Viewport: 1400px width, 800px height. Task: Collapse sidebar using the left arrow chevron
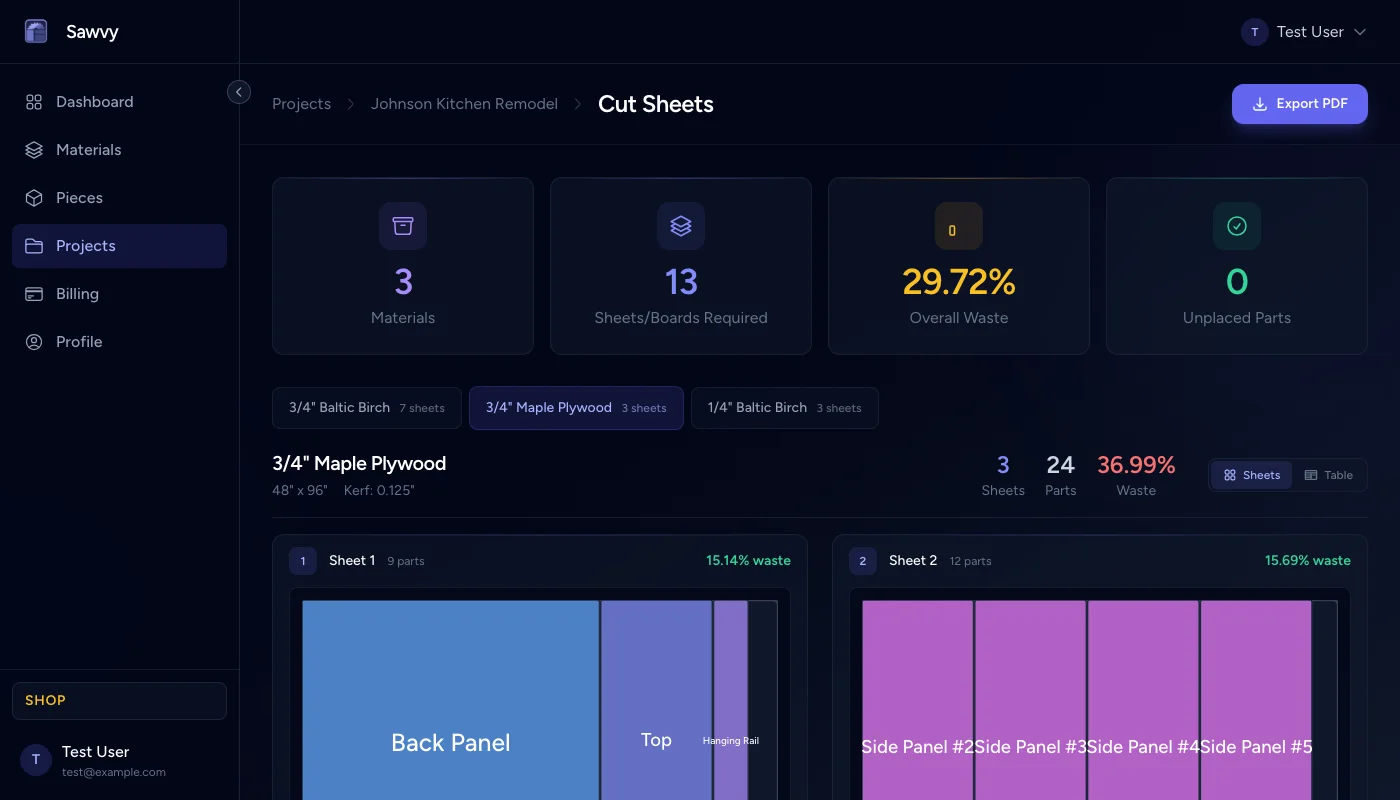click(x=239, y=91)
